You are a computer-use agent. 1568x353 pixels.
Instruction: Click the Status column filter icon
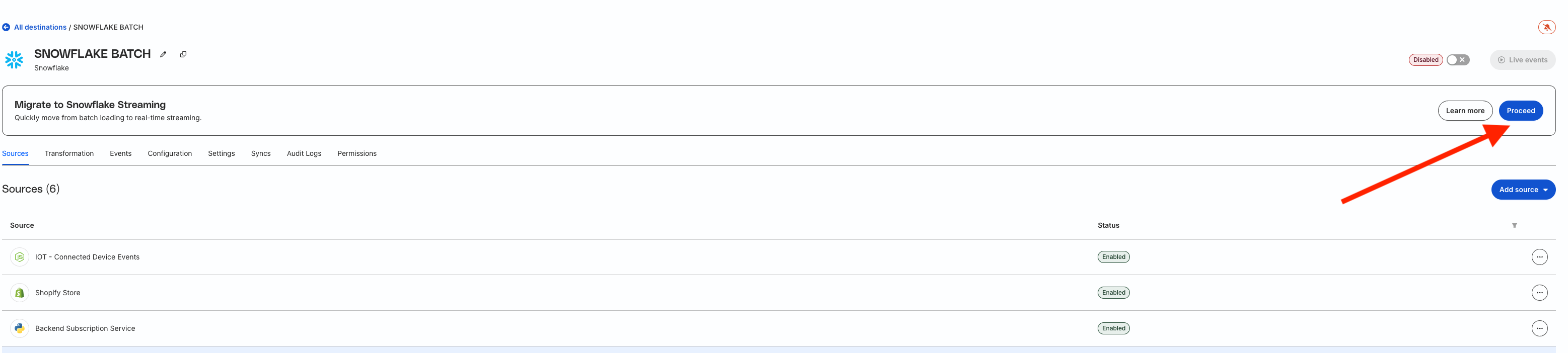click(1515, 225)
